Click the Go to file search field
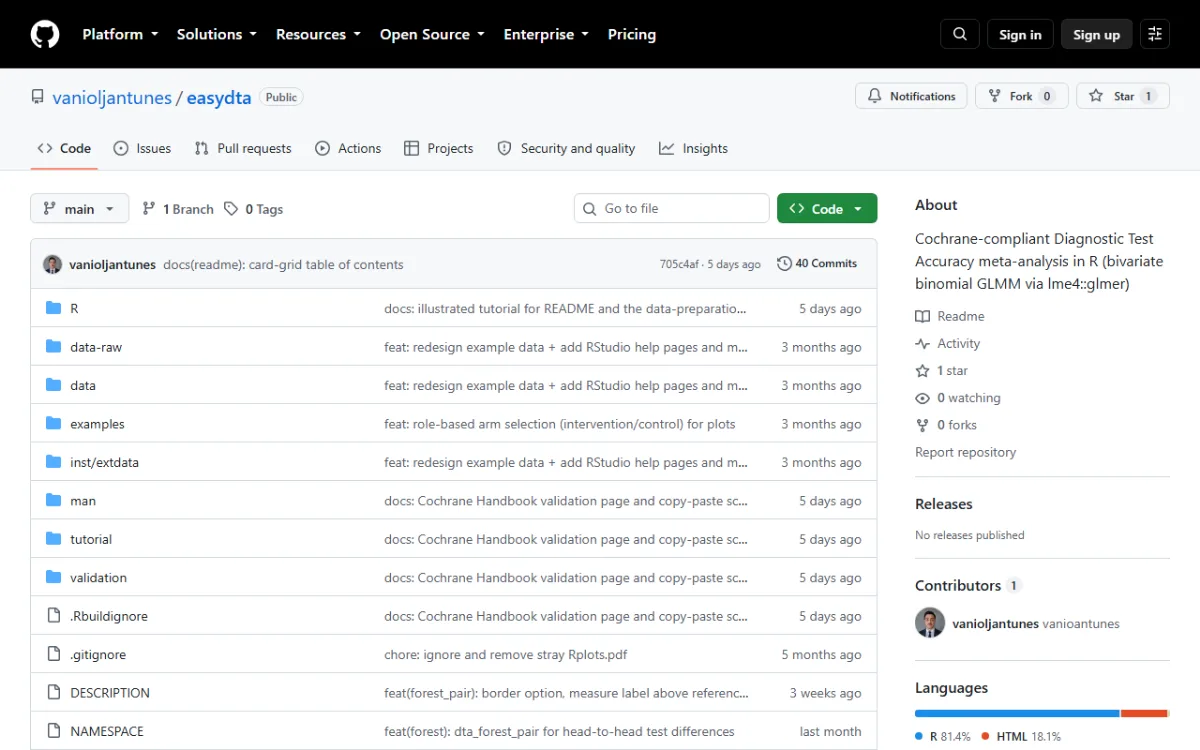Screen dimensions: 1200x750 (672, 208)
